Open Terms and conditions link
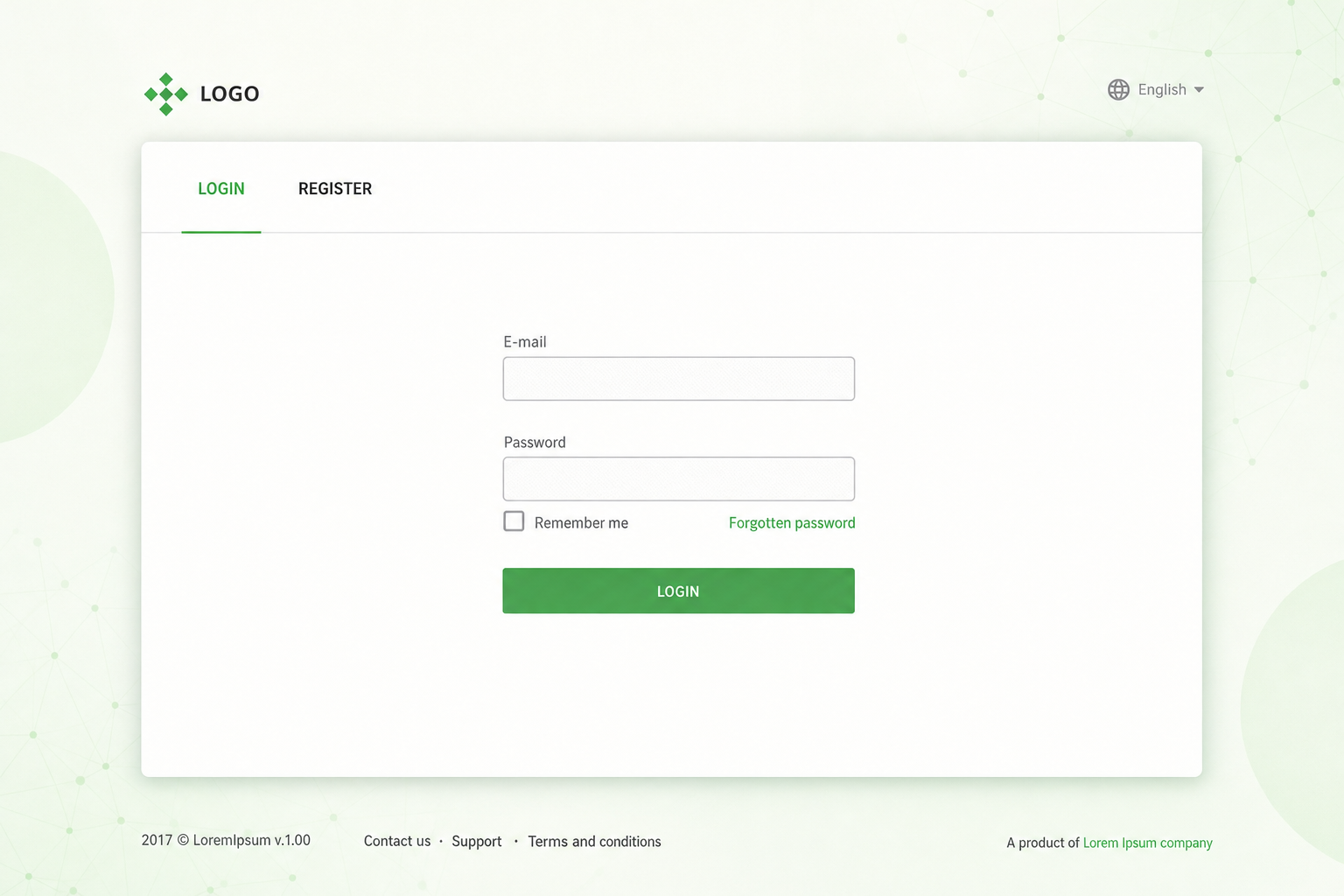Viewport: 1344px width, 896px height. tap(594, 841)
